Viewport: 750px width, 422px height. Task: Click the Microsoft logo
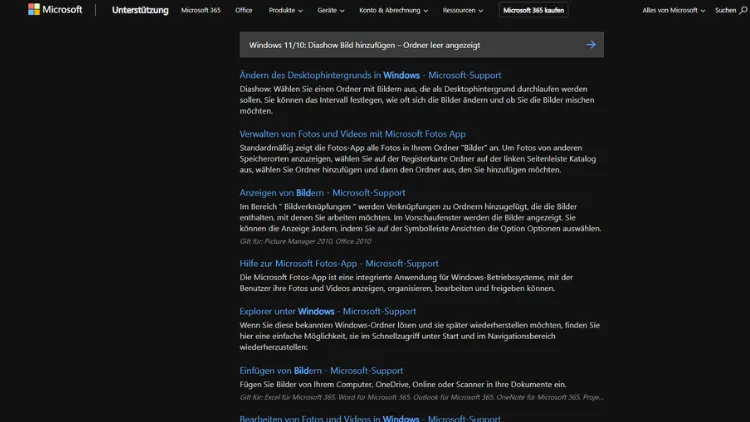(55, 10)
